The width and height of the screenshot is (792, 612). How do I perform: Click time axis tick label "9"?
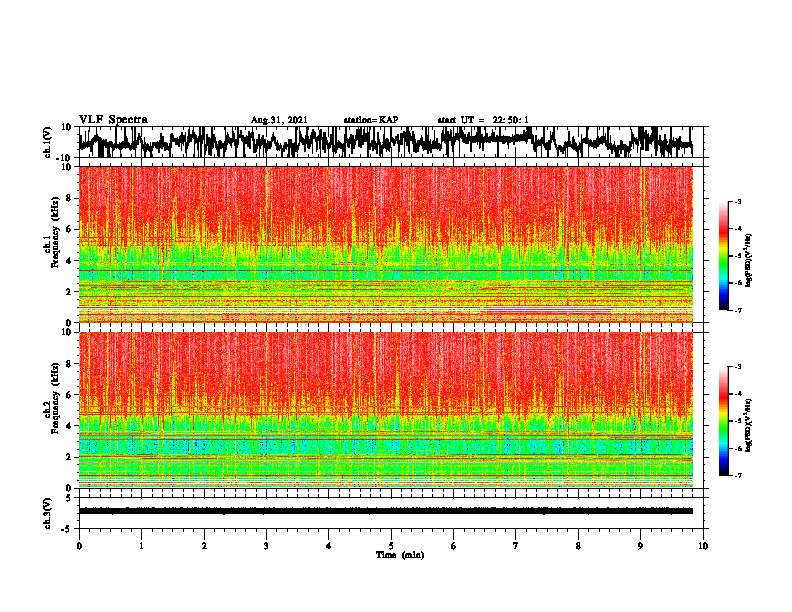click(640, 546)
